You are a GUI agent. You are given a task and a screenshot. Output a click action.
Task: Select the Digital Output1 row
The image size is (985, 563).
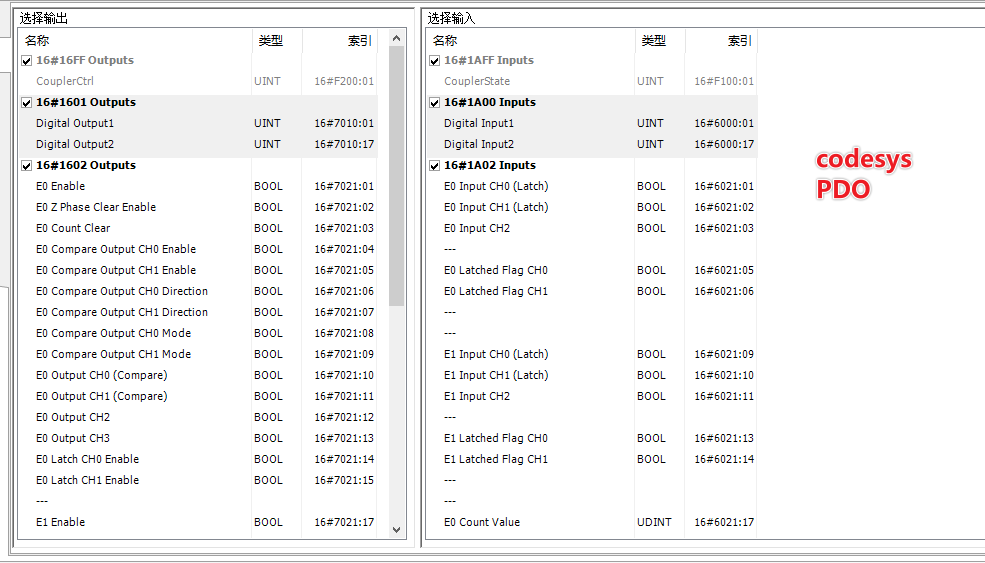pyautogui.click(x=198, y=123)
